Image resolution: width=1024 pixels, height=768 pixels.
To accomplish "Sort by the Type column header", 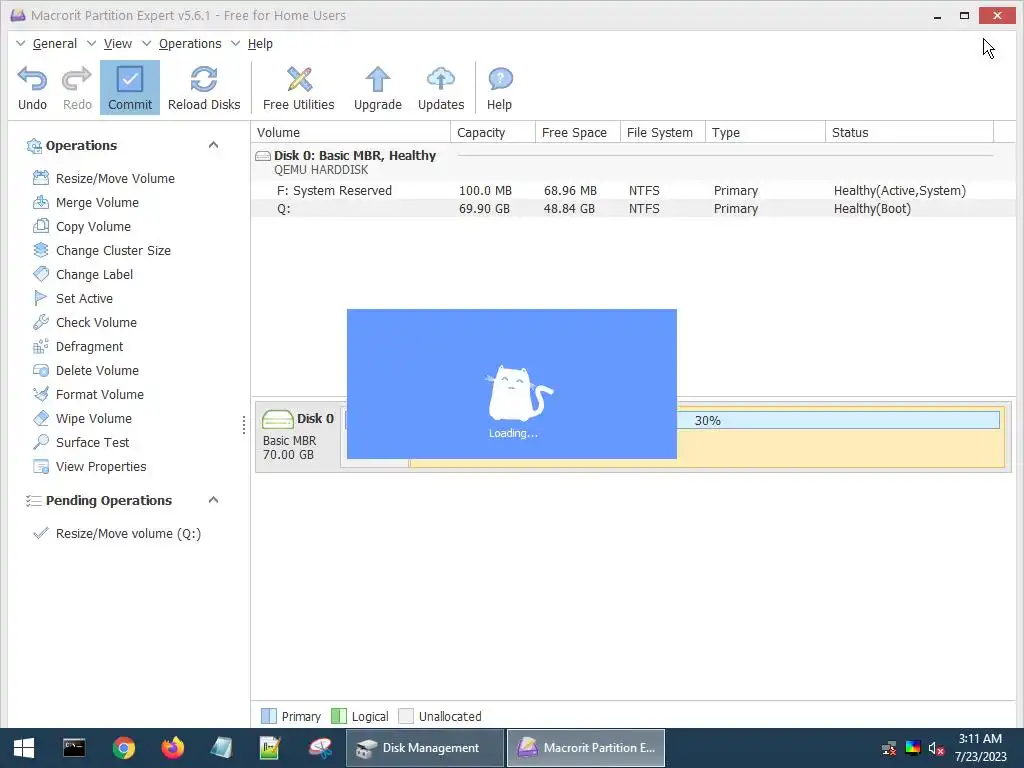I will pyautogui.click(x=765, y=133).
